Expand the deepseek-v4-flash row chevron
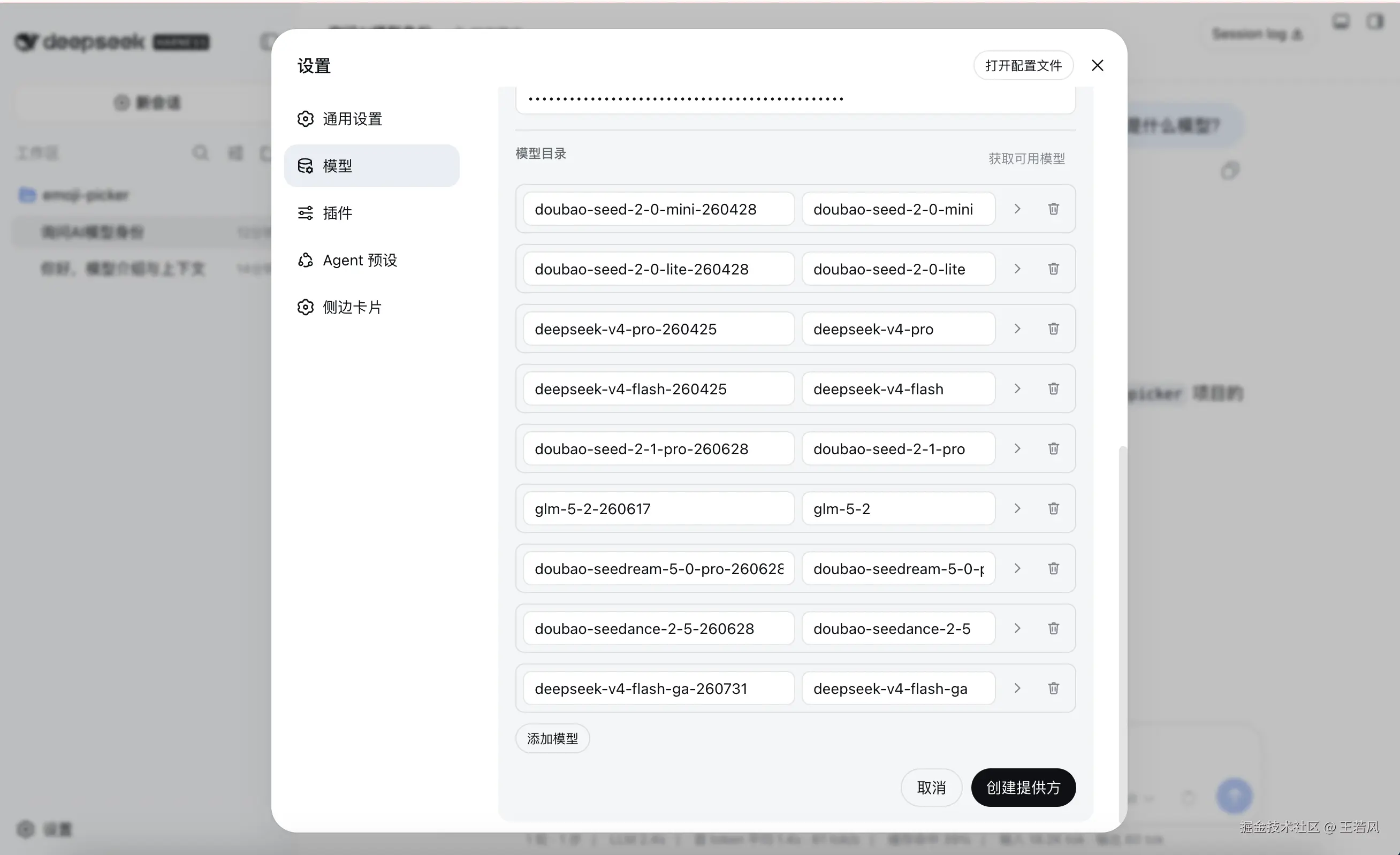The height and width of the screenshot is (855, 1400). tap(1017, 388)
